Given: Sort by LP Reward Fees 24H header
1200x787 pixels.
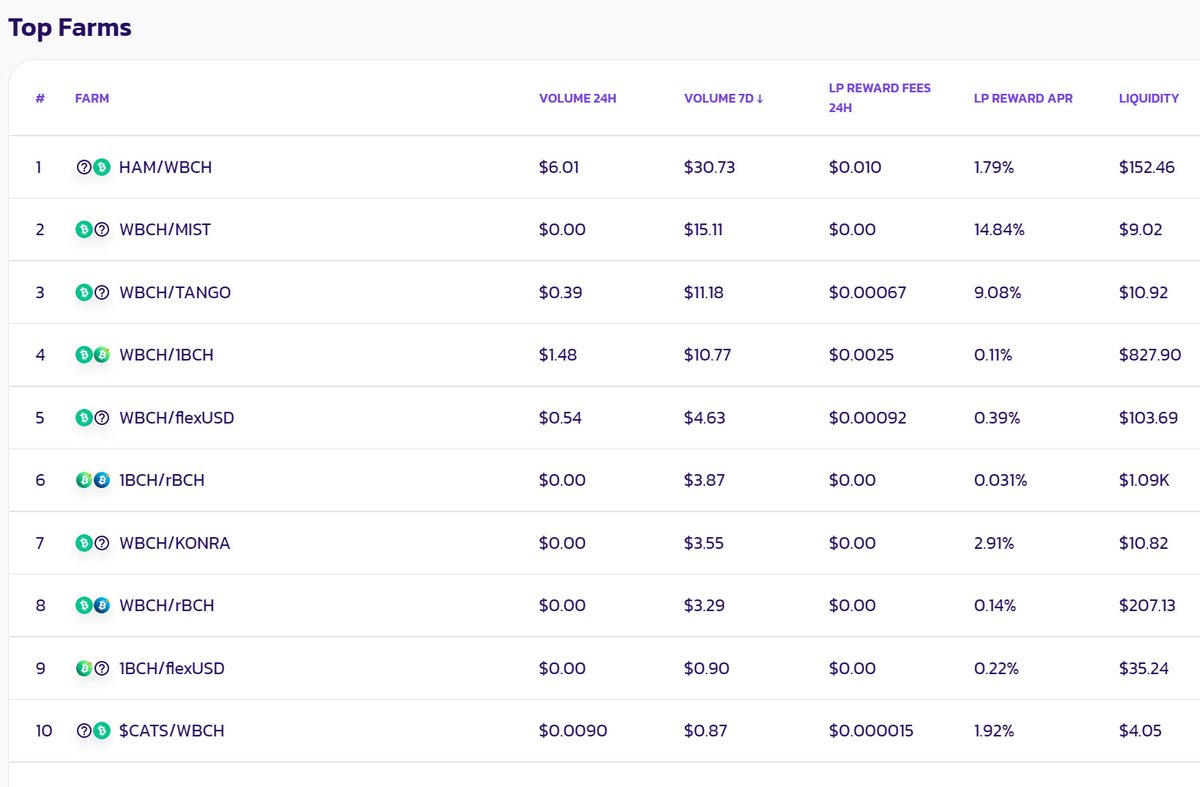Looking at the screenshot, I should (880, 98).
